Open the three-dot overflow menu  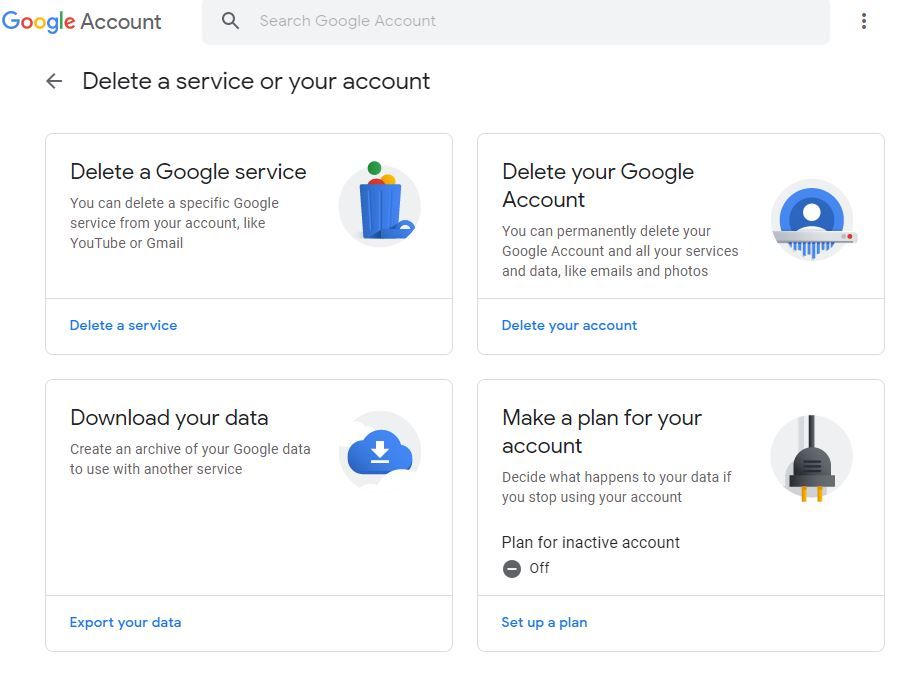point(864,21)
